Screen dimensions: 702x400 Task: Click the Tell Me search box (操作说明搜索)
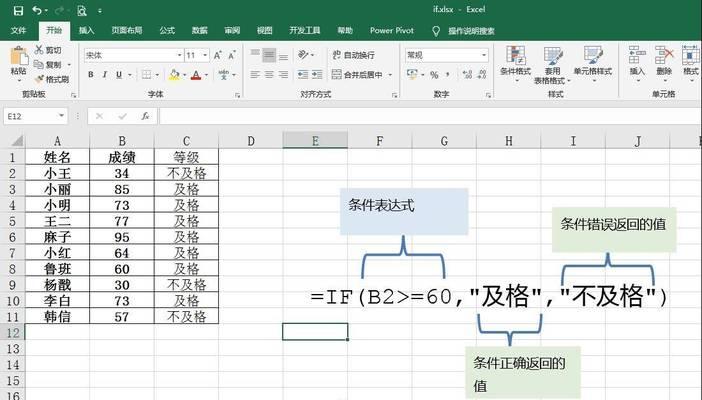tap(471, 31)
